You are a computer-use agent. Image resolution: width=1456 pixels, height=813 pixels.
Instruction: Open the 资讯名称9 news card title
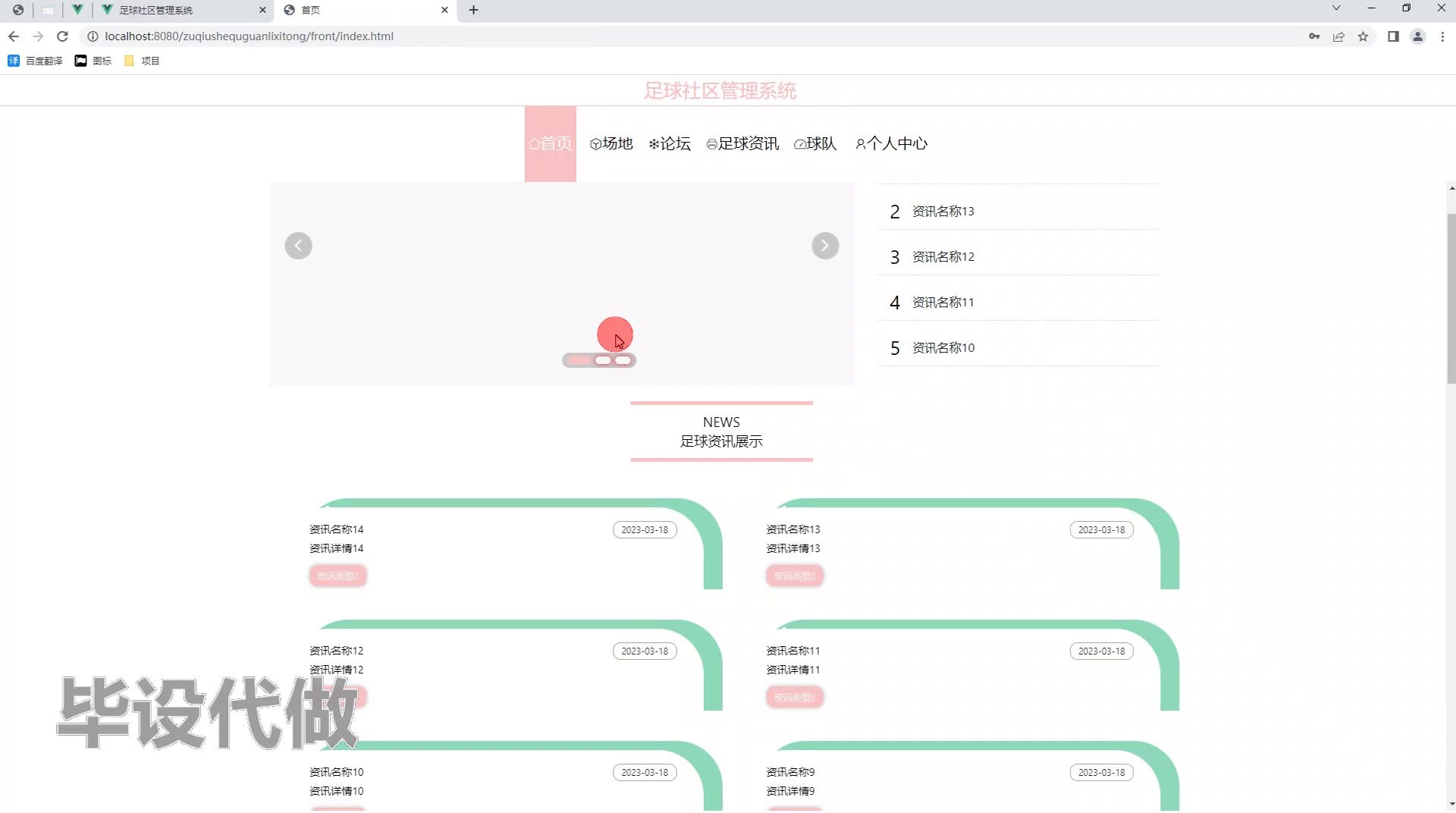pyautogui.click(x=790, y=772)
